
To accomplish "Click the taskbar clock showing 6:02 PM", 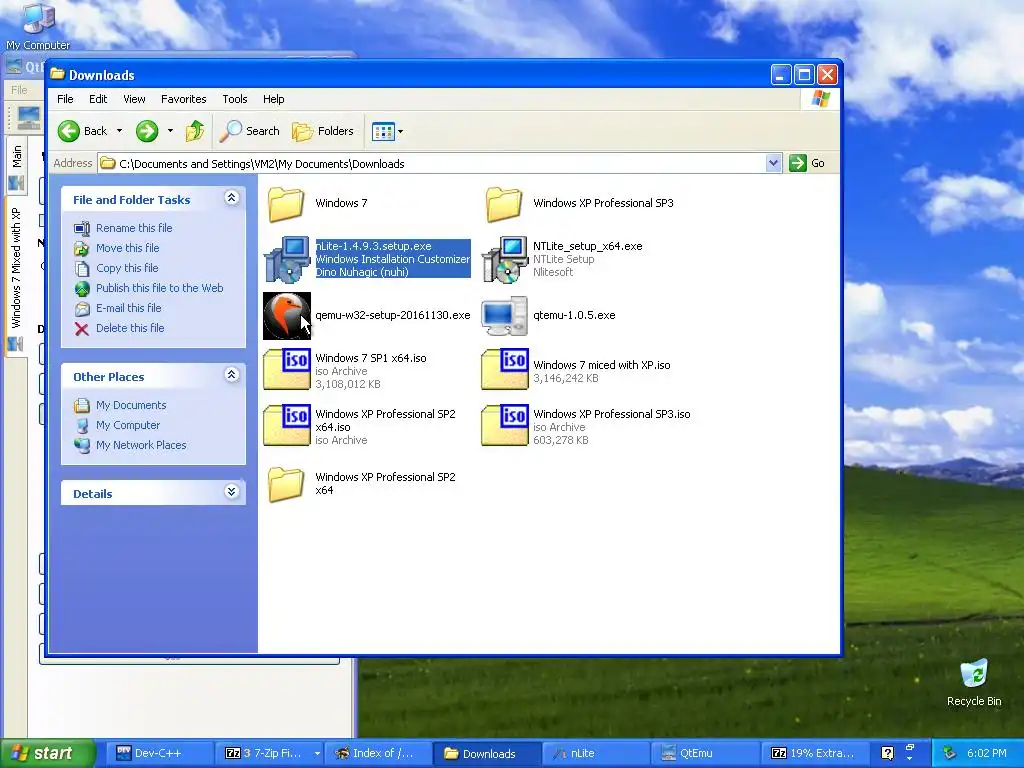I will (x=986, y=754).
